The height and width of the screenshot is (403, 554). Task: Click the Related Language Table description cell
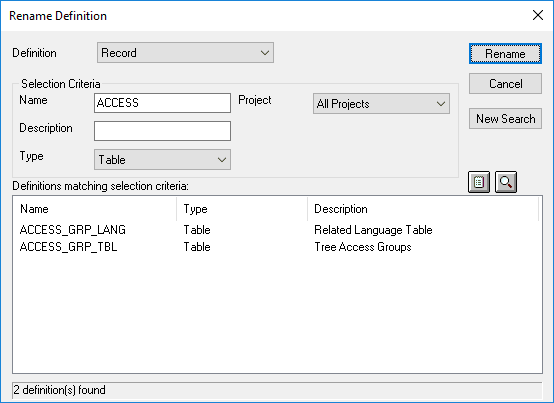373,230
